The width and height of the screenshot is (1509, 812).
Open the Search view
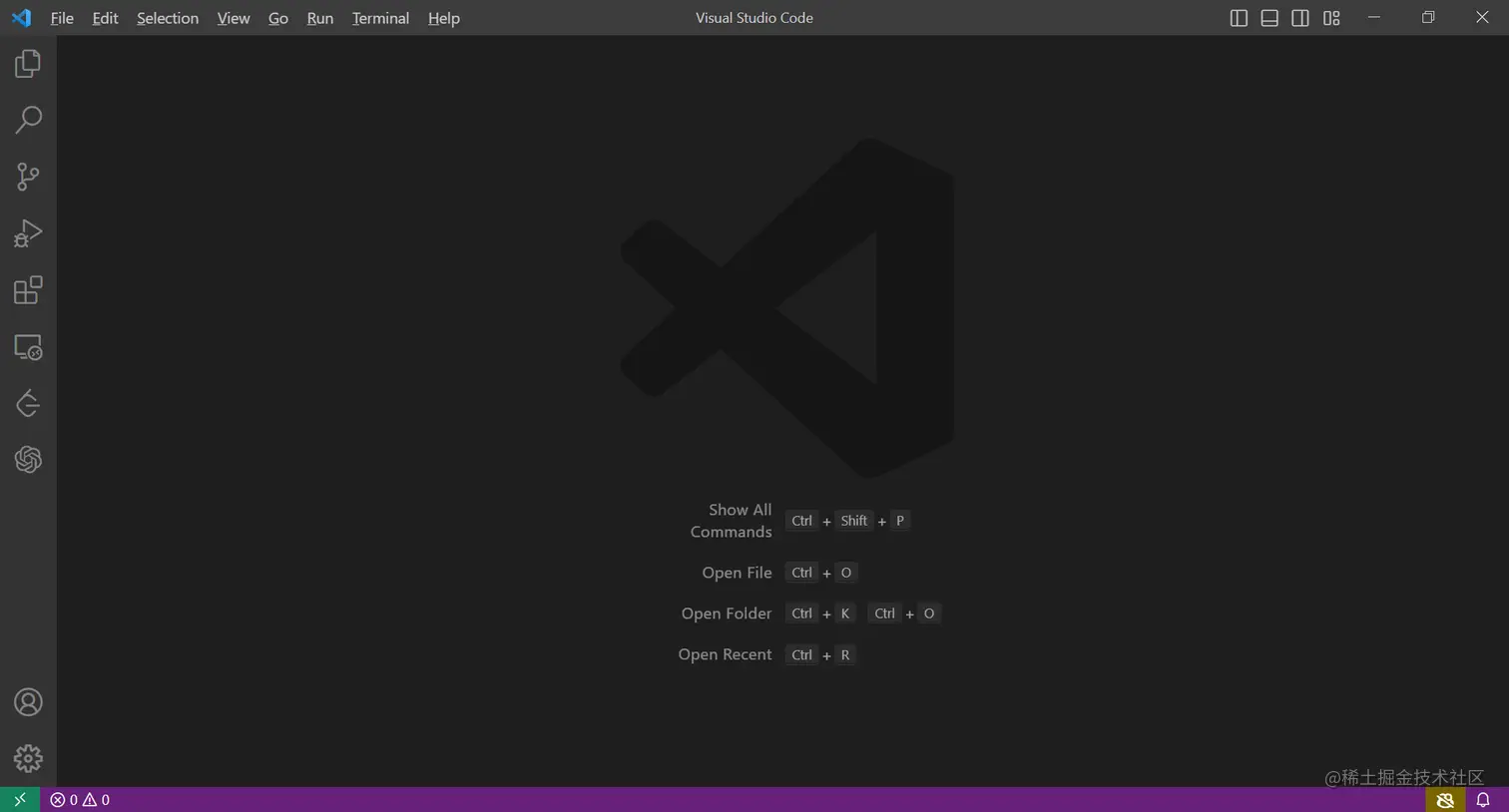click(28, 120)
